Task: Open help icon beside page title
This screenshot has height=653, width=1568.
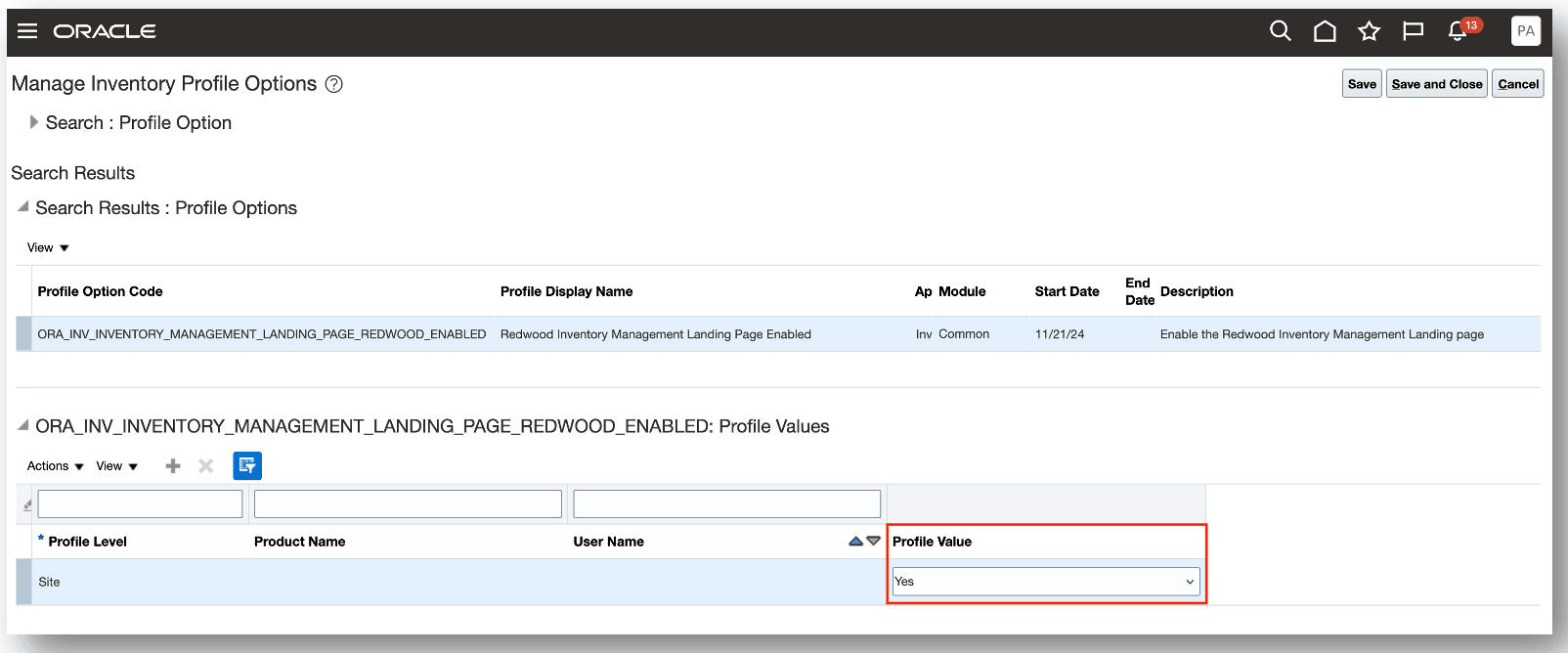Action: coord(333,84)
